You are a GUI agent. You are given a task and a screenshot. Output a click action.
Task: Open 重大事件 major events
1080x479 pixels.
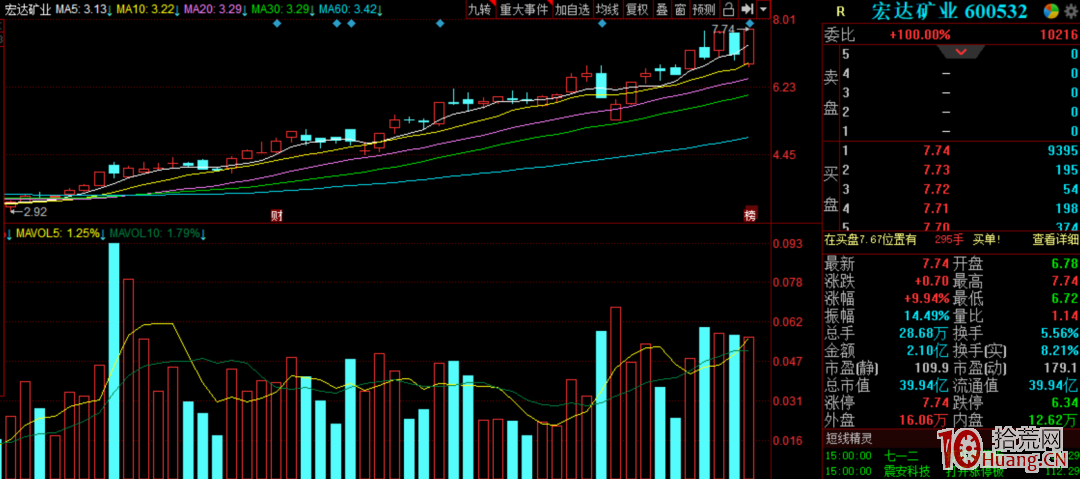523,10
